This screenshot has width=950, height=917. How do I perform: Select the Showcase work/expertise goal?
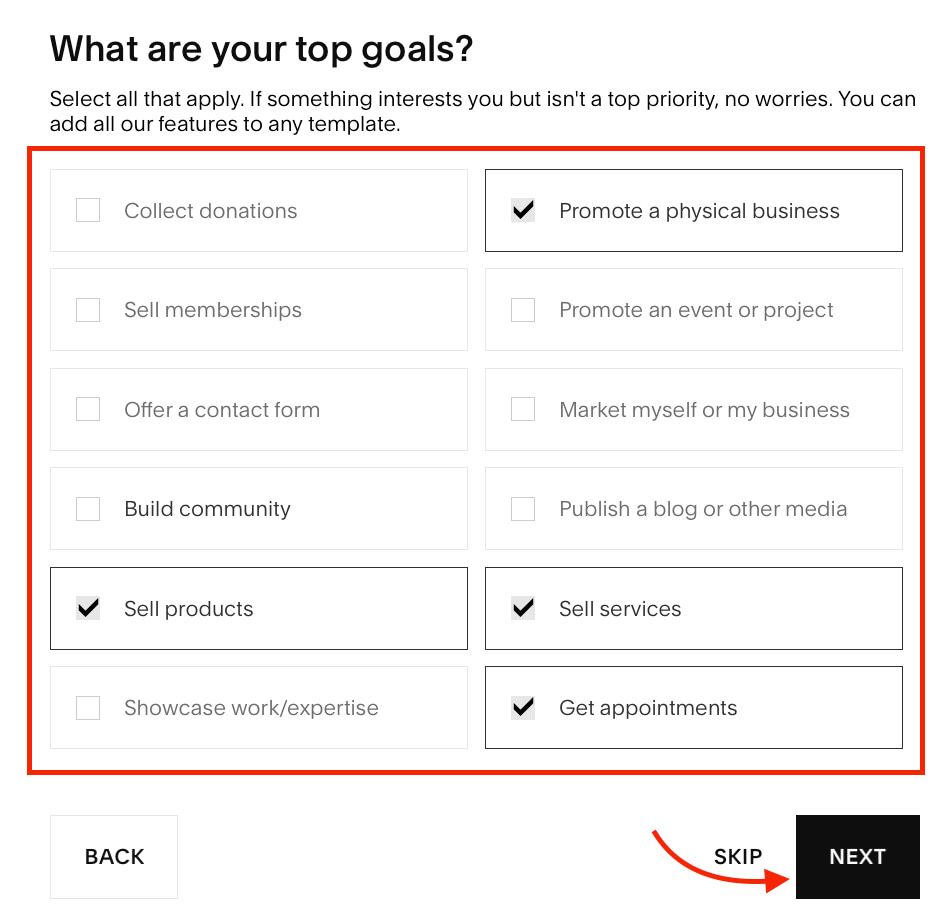pos(88,707)
